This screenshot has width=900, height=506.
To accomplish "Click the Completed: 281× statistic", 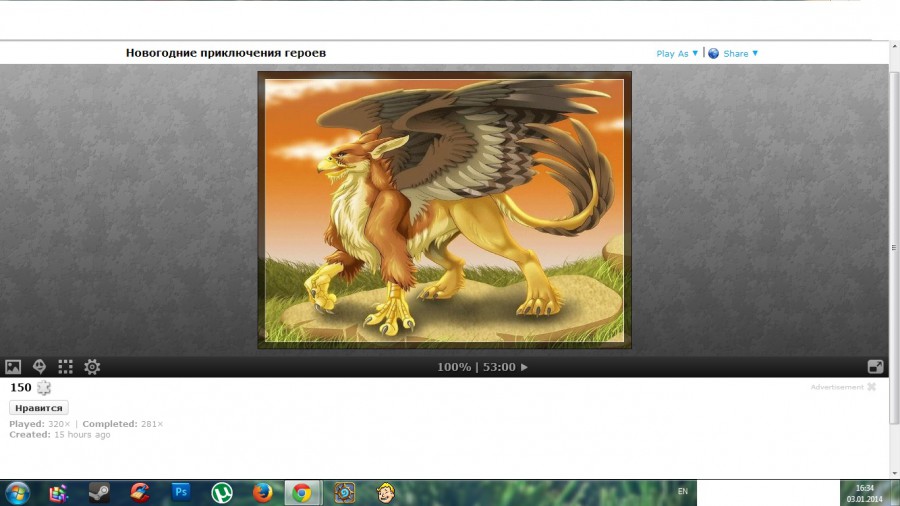I will tap(123, 424).
